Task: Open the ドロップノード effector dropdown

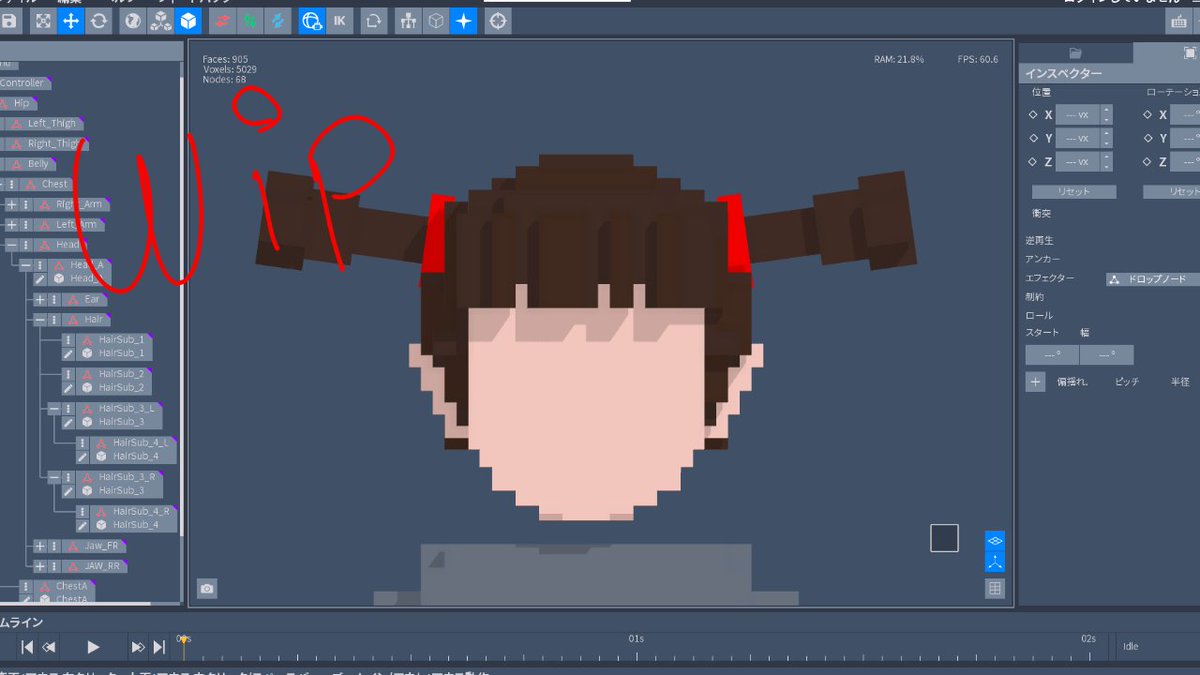Action: 1153,279
